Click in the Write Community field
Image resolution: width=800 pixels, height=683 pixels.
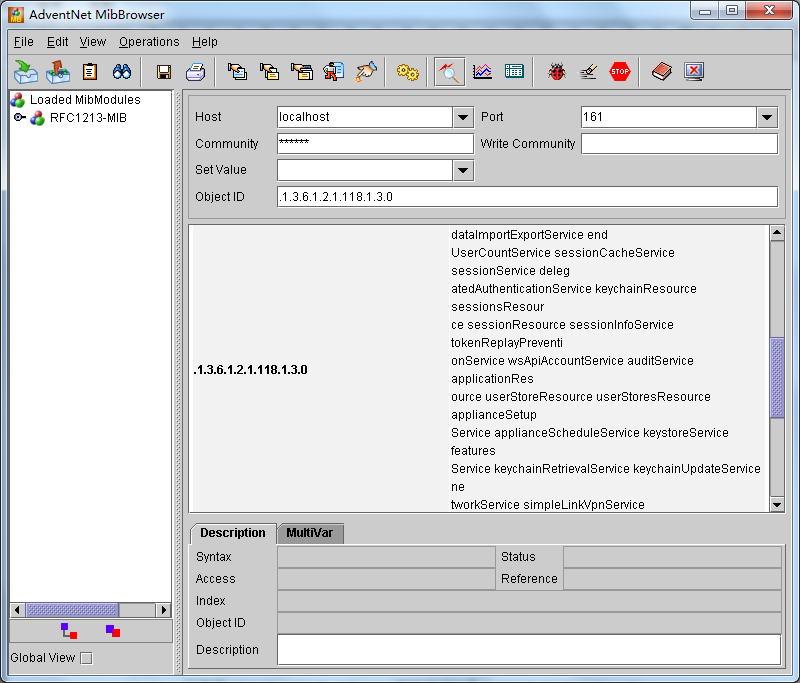coord(680,144)
